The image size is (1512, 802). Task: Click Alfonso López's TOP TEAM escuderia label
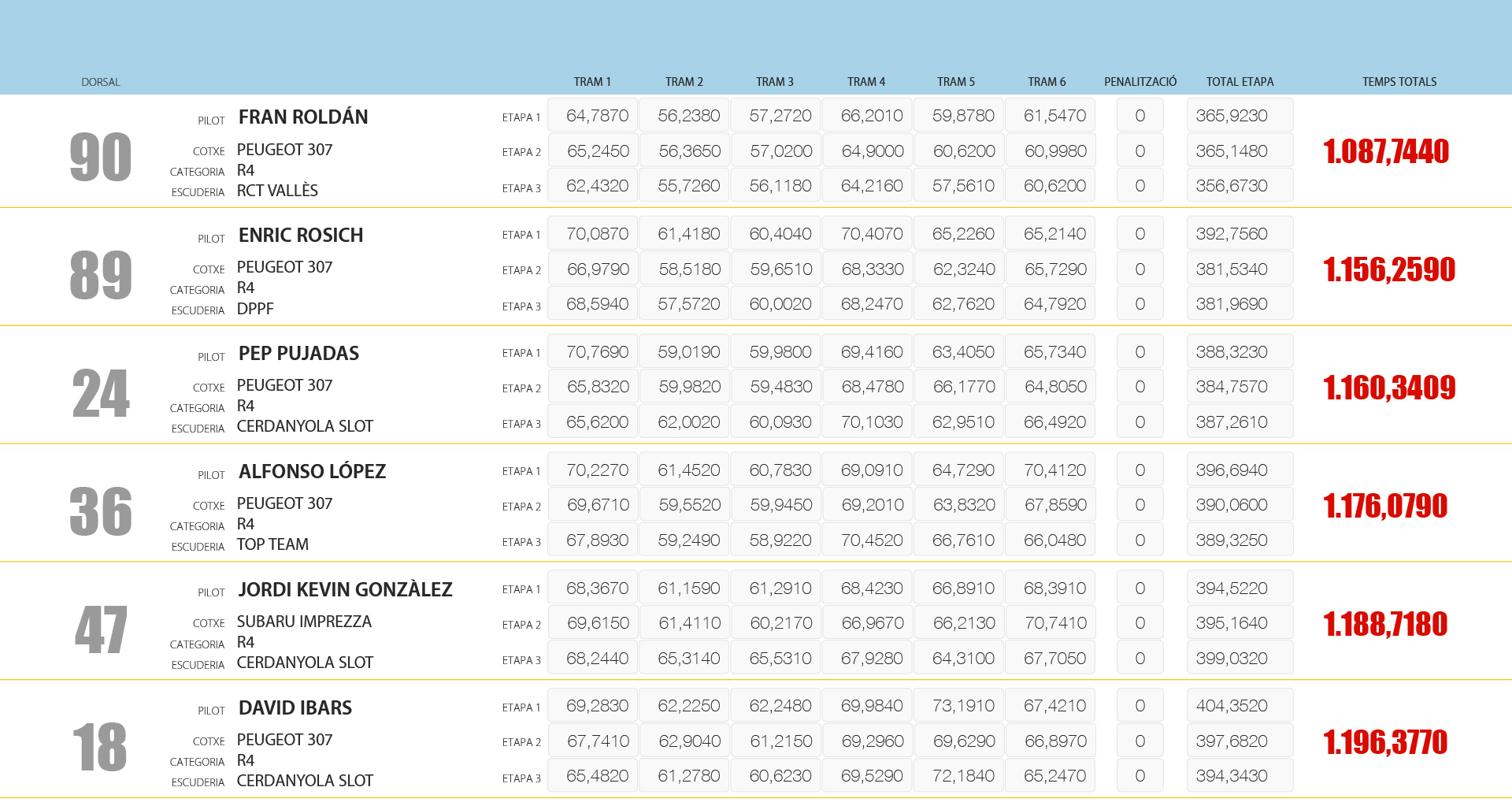272,544
